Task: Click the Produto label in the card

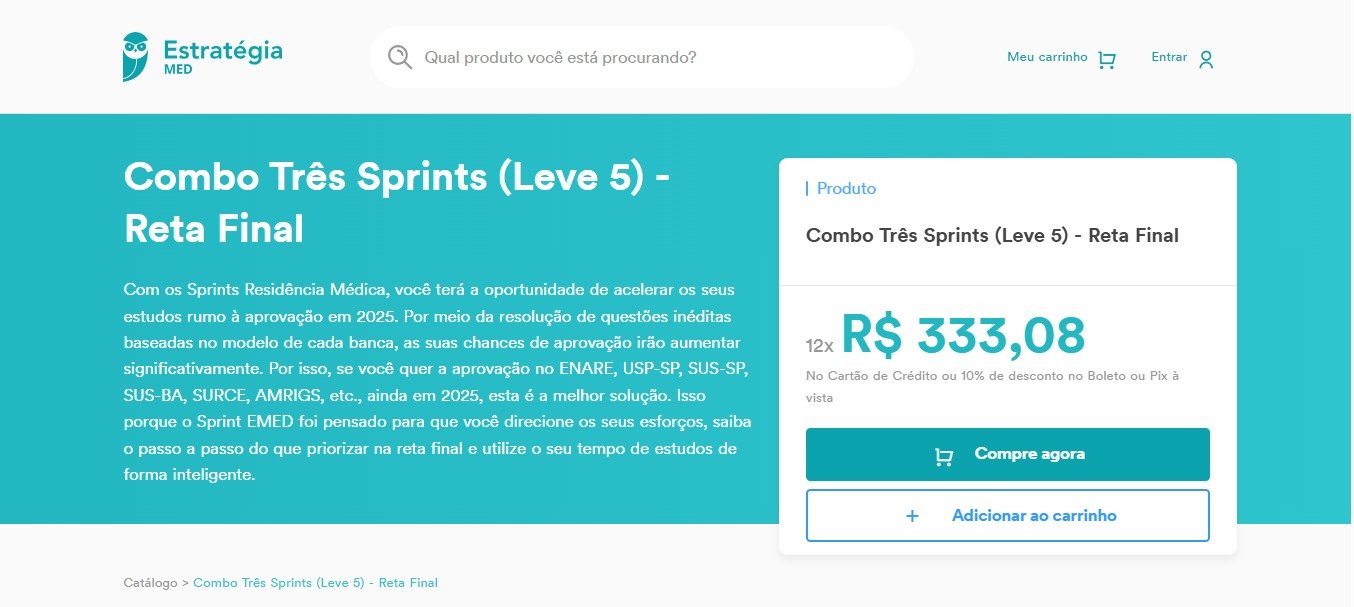Action: coord(845,188)
